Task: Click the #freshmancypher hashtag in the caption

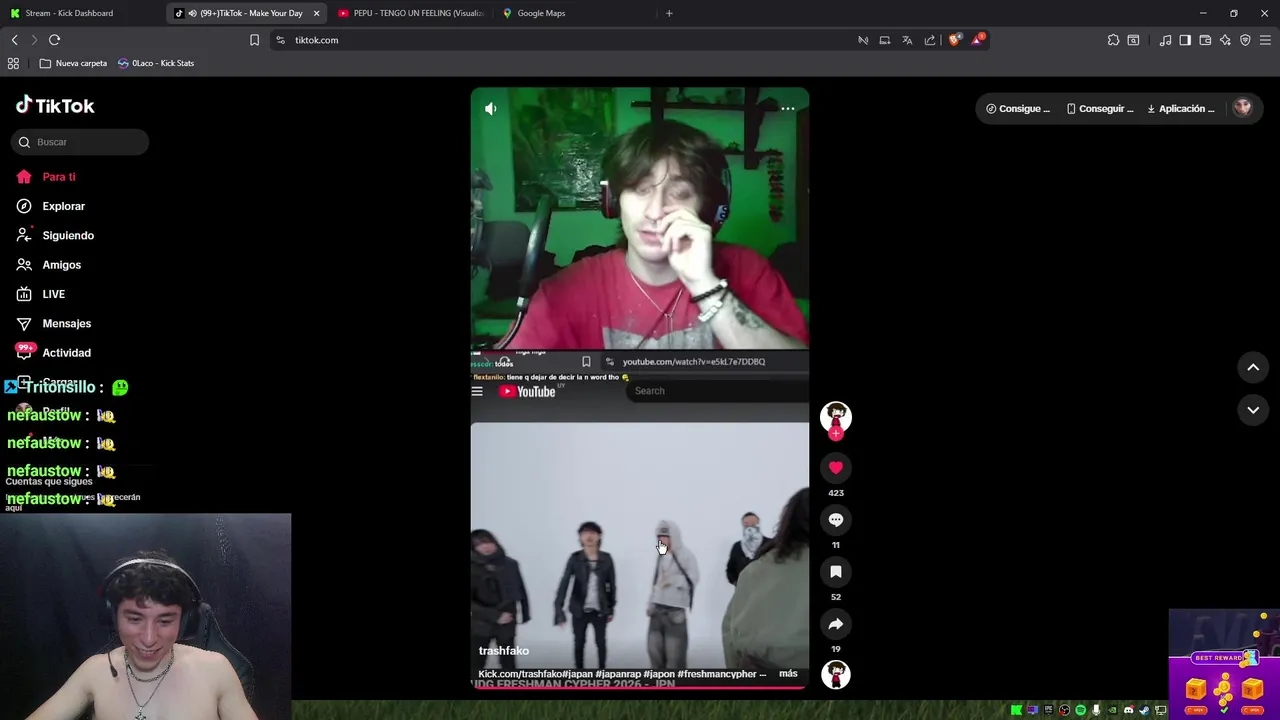Action: click(x=719, y=674)
